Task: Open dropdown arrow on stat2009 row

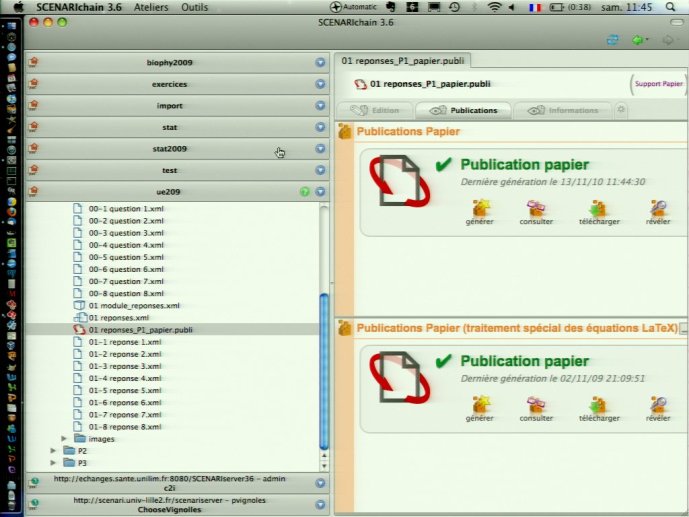Action: [x=320, y=148]
